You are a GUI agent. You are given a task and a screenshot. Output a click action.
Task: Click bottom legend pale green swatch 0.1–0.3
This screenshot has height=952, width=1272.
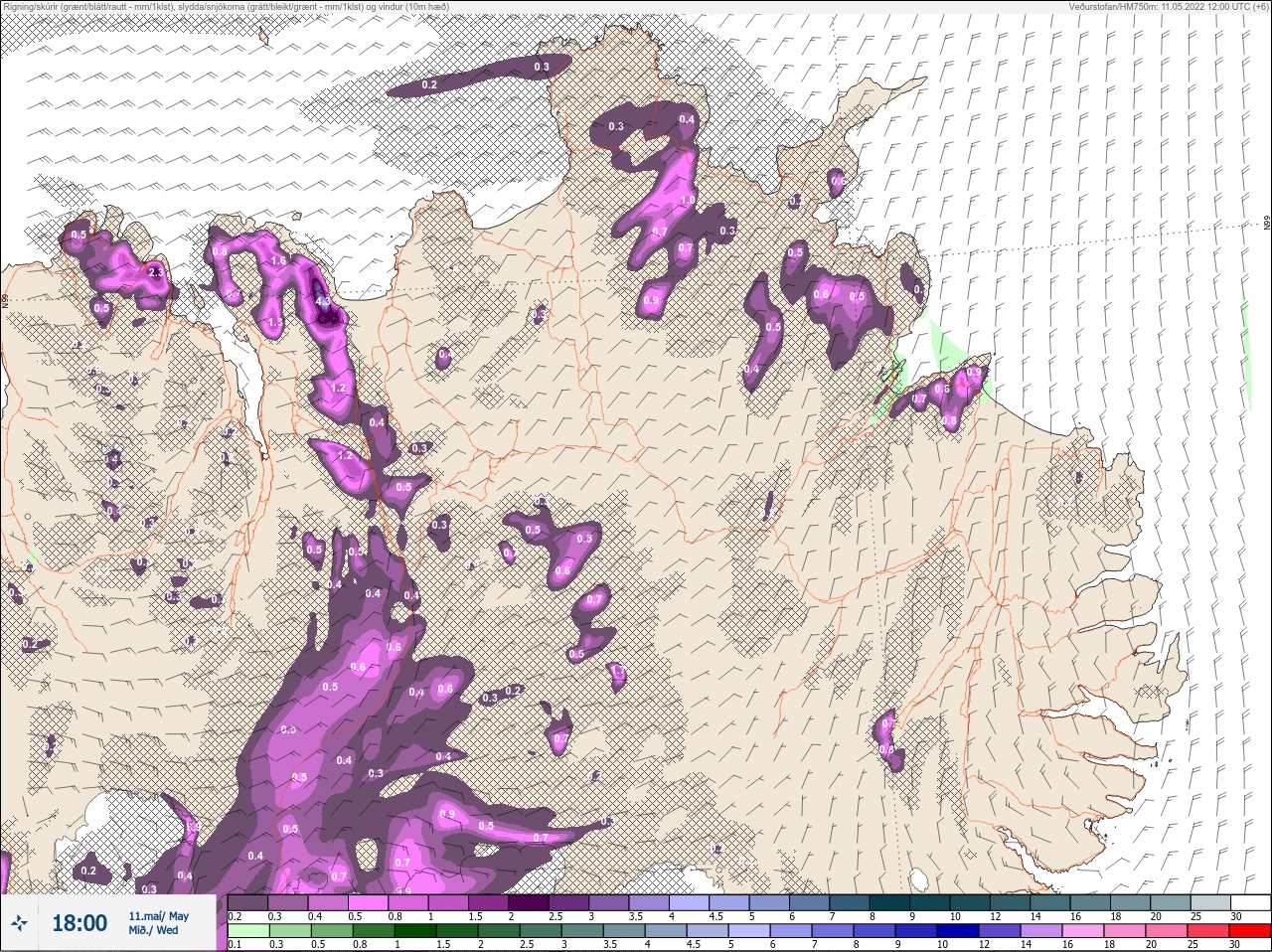[248, 932]
